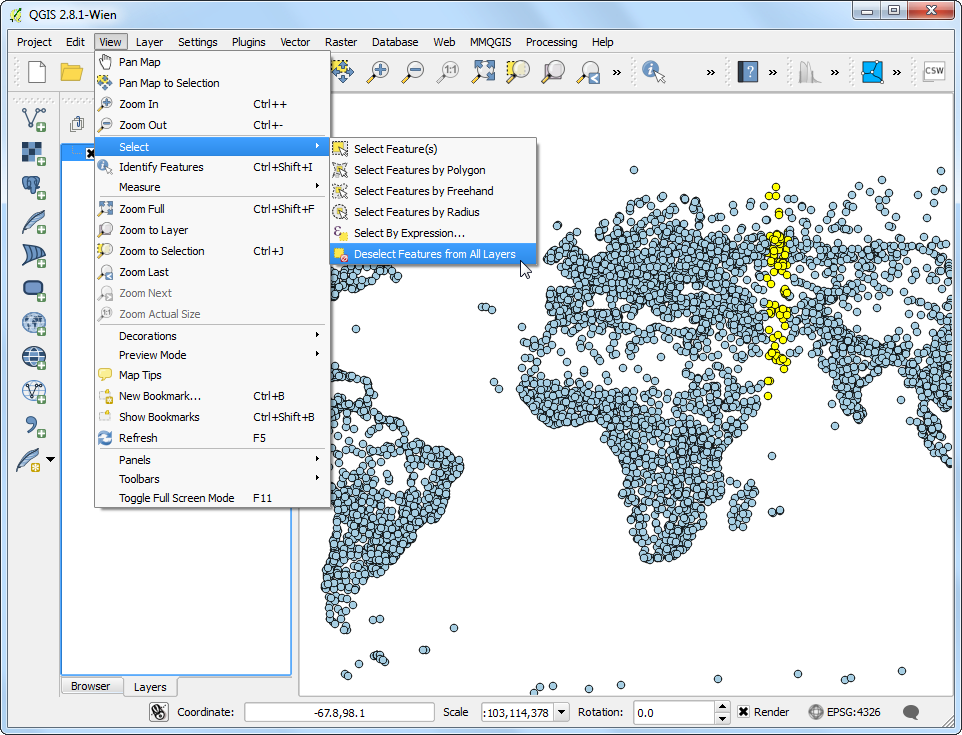The height and width of the screenshot is (735, 962).
Task: Click the Zoom to Selection toolbar icon
Action: click(x=518, y=71)
